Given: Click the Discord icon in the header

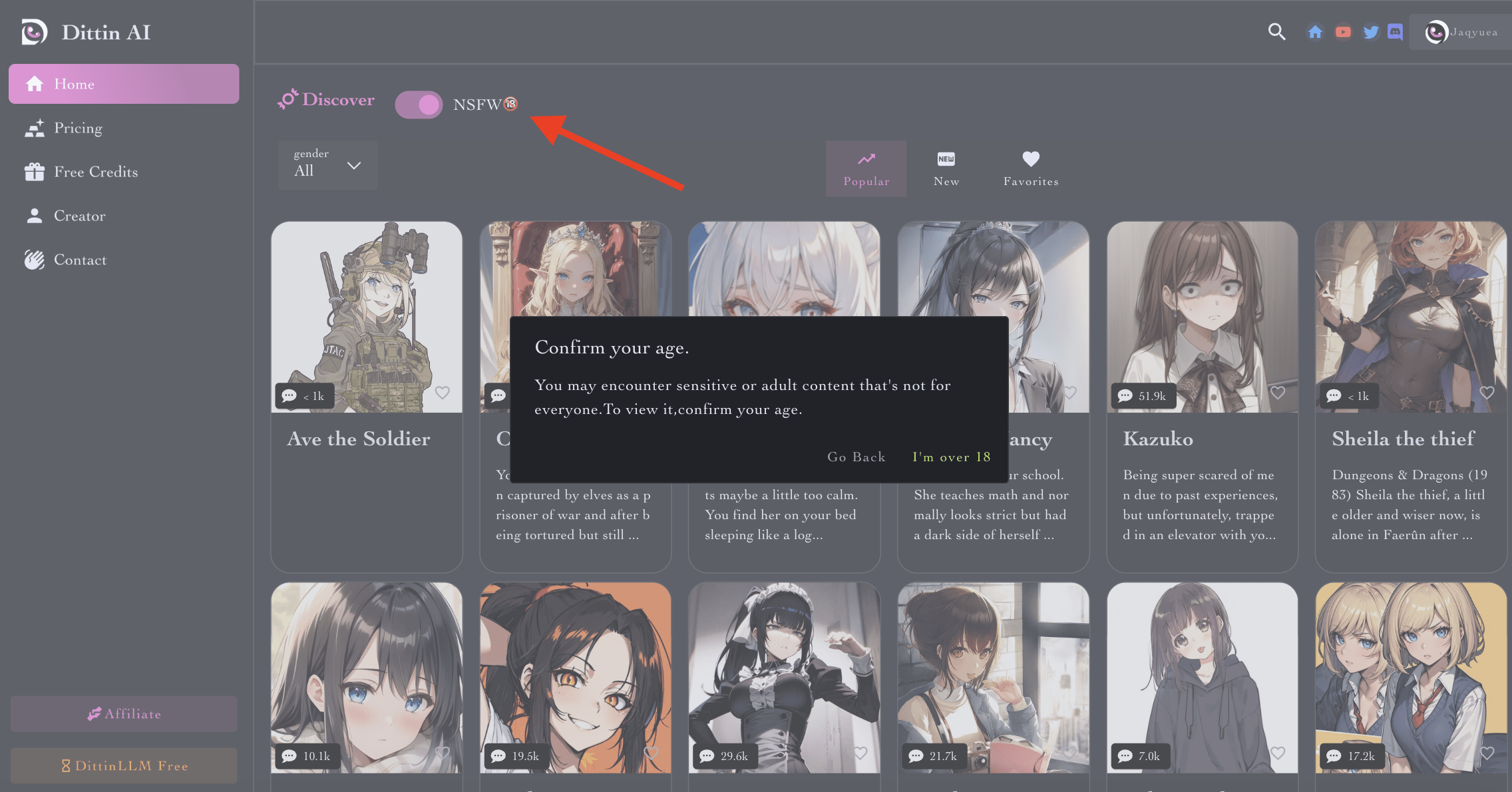Looking at the screenshot, I should [x=1396, y=31].
